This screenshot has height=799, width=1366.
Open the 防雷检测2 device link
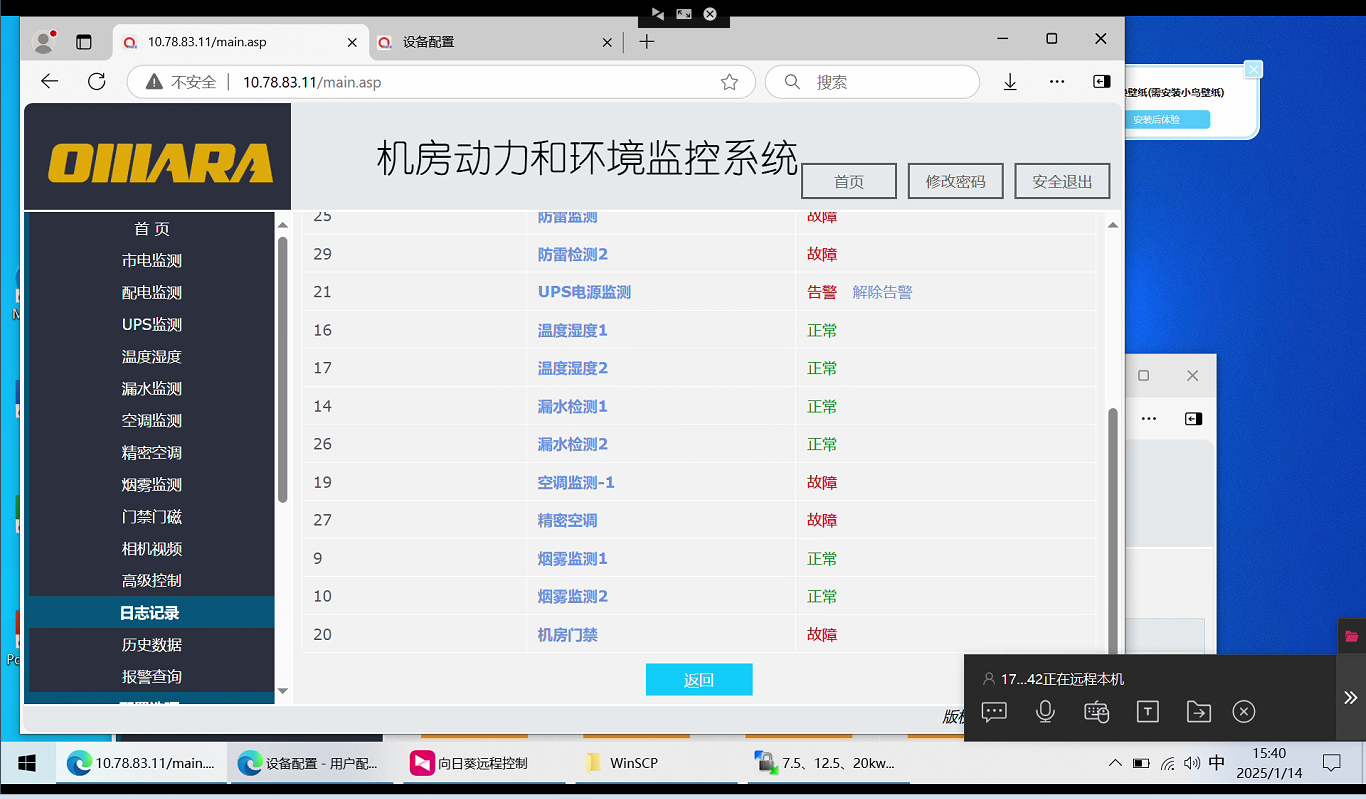pyautogui.click(x=573, y=254)
